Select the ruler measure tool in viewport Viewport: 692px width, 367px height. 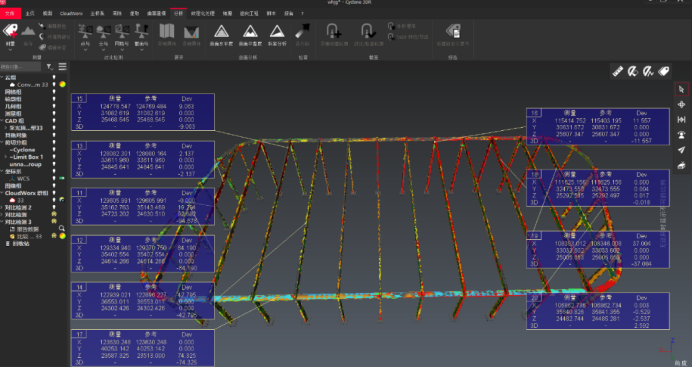pos(618,71)
